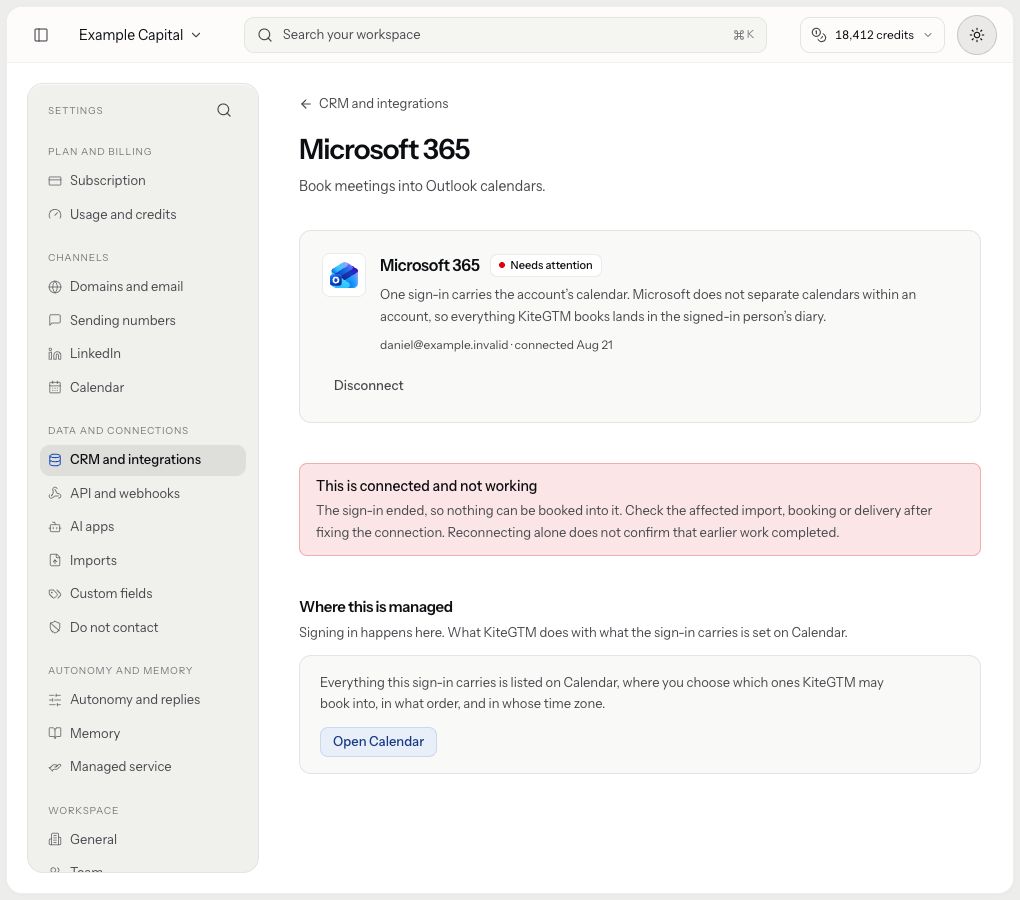This screenshot has height=900, width=1020.
Task: Click the 'Where this is managed' heading
Action: click(376, 607)
